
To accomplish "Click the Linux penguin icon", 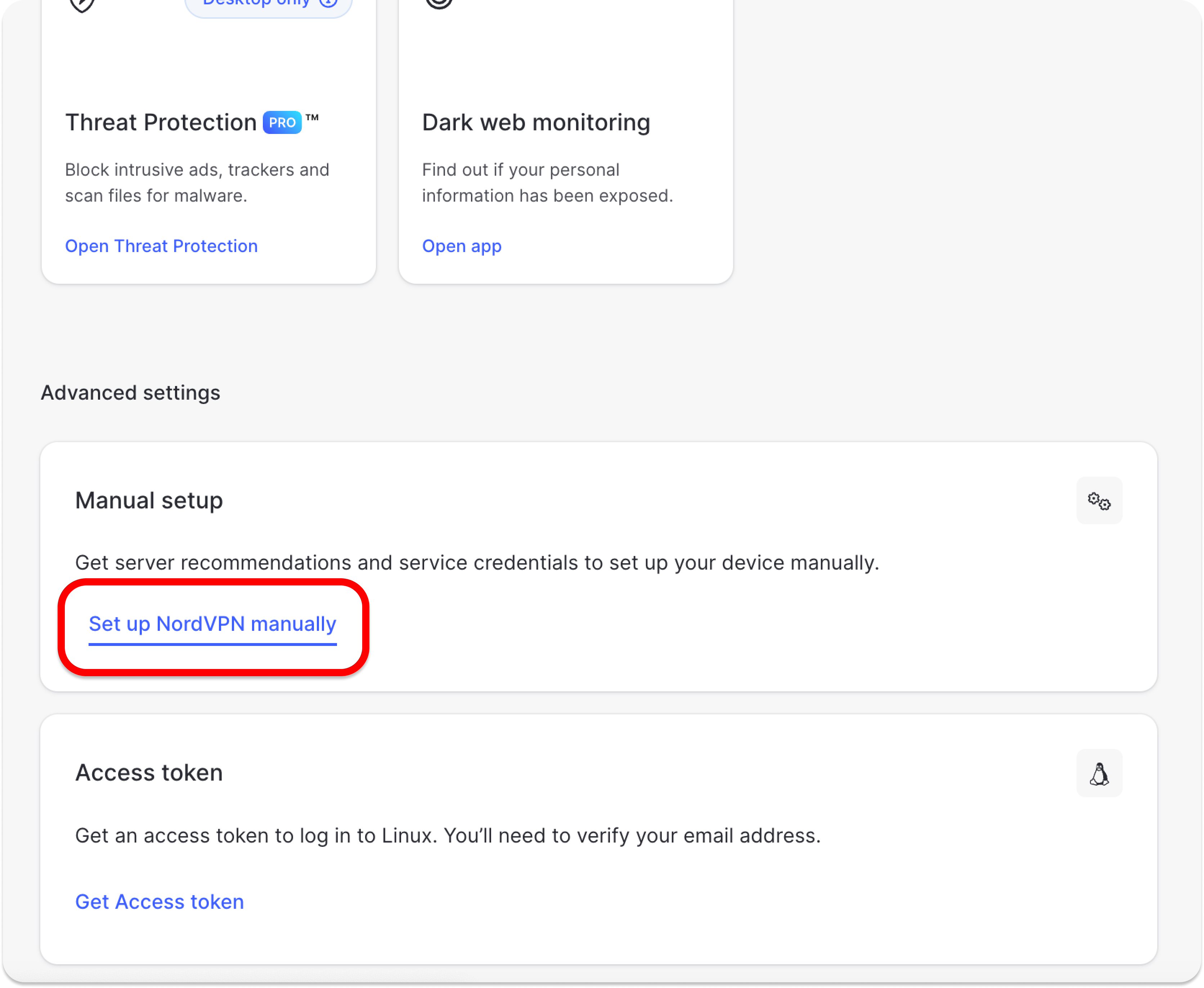I will coord(1099,773).
